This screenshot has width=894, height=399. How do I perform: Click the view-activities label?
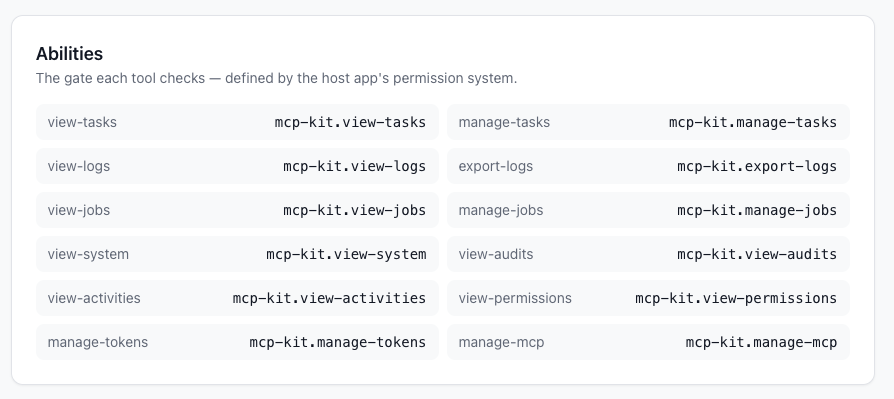tap(94, 298)
